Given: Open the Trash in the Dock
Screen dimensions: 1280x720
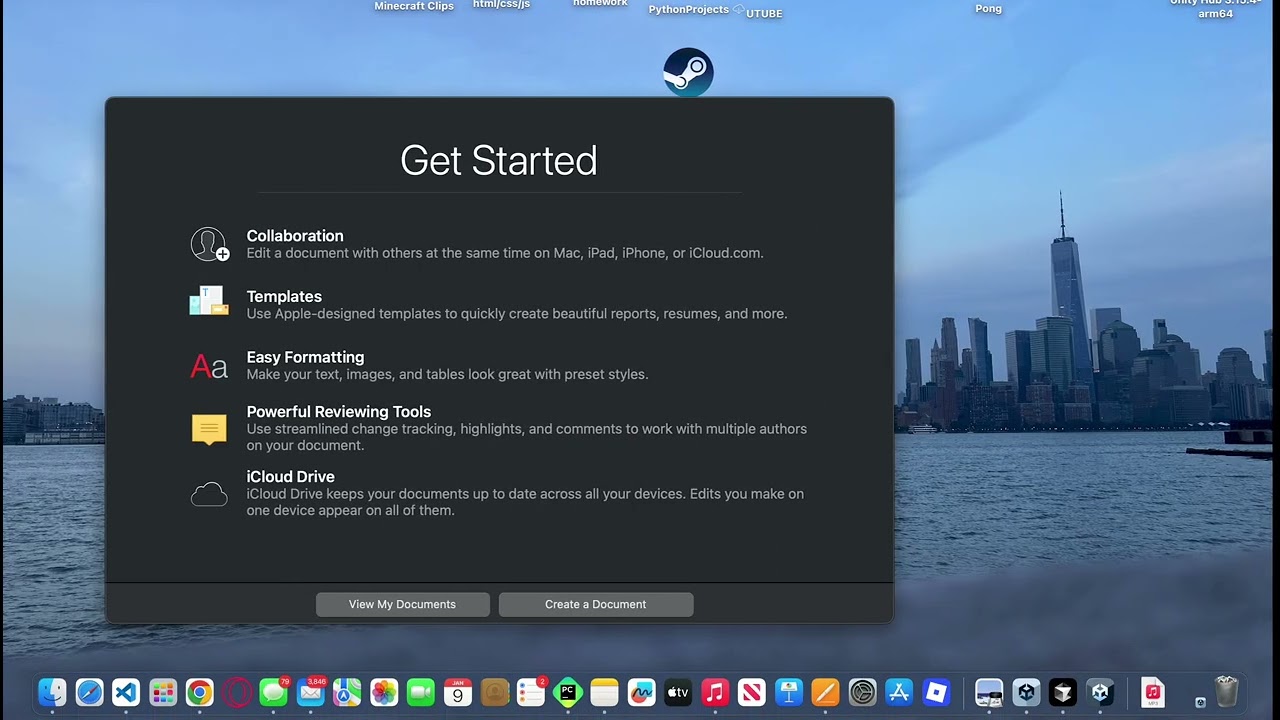Looking at the screenshot, I should (1227, 692).
